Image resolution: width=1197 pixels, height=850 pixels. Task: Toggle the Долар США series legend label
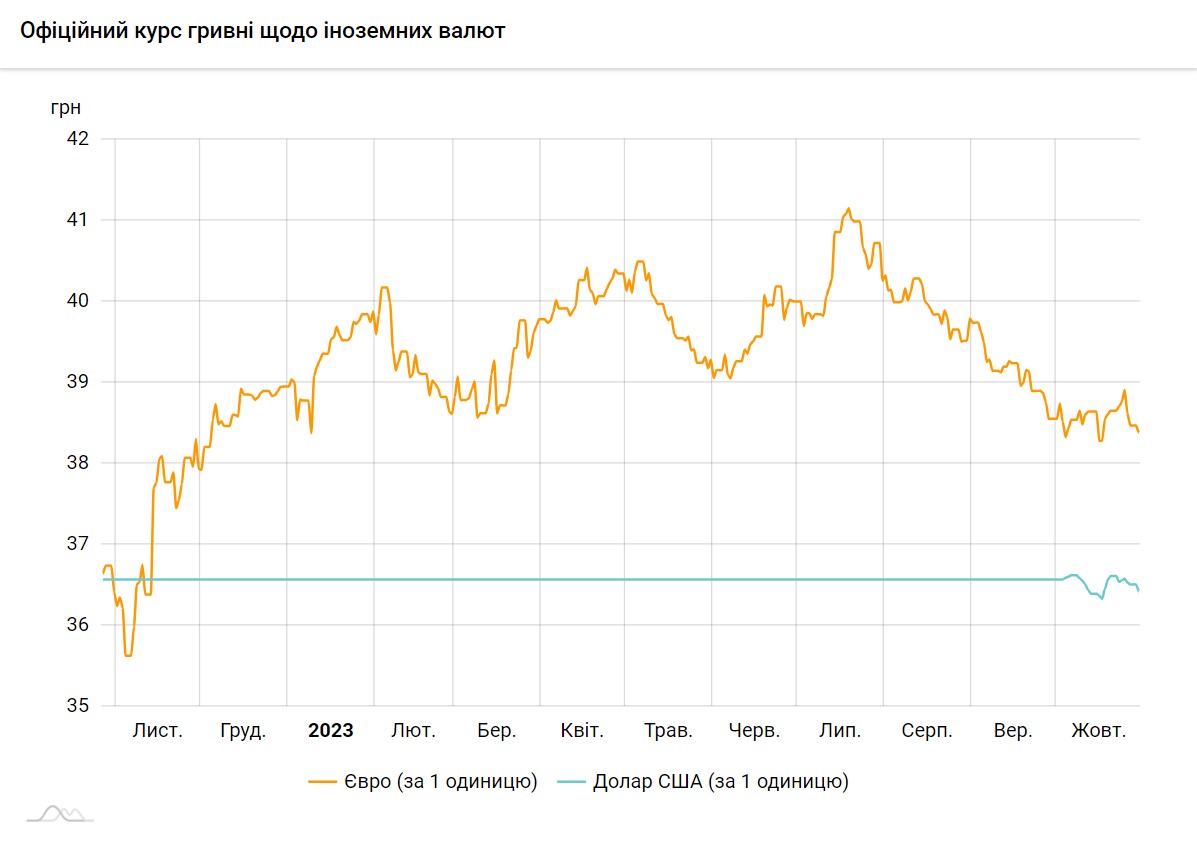pyautogui.click(x=720, y=782)
